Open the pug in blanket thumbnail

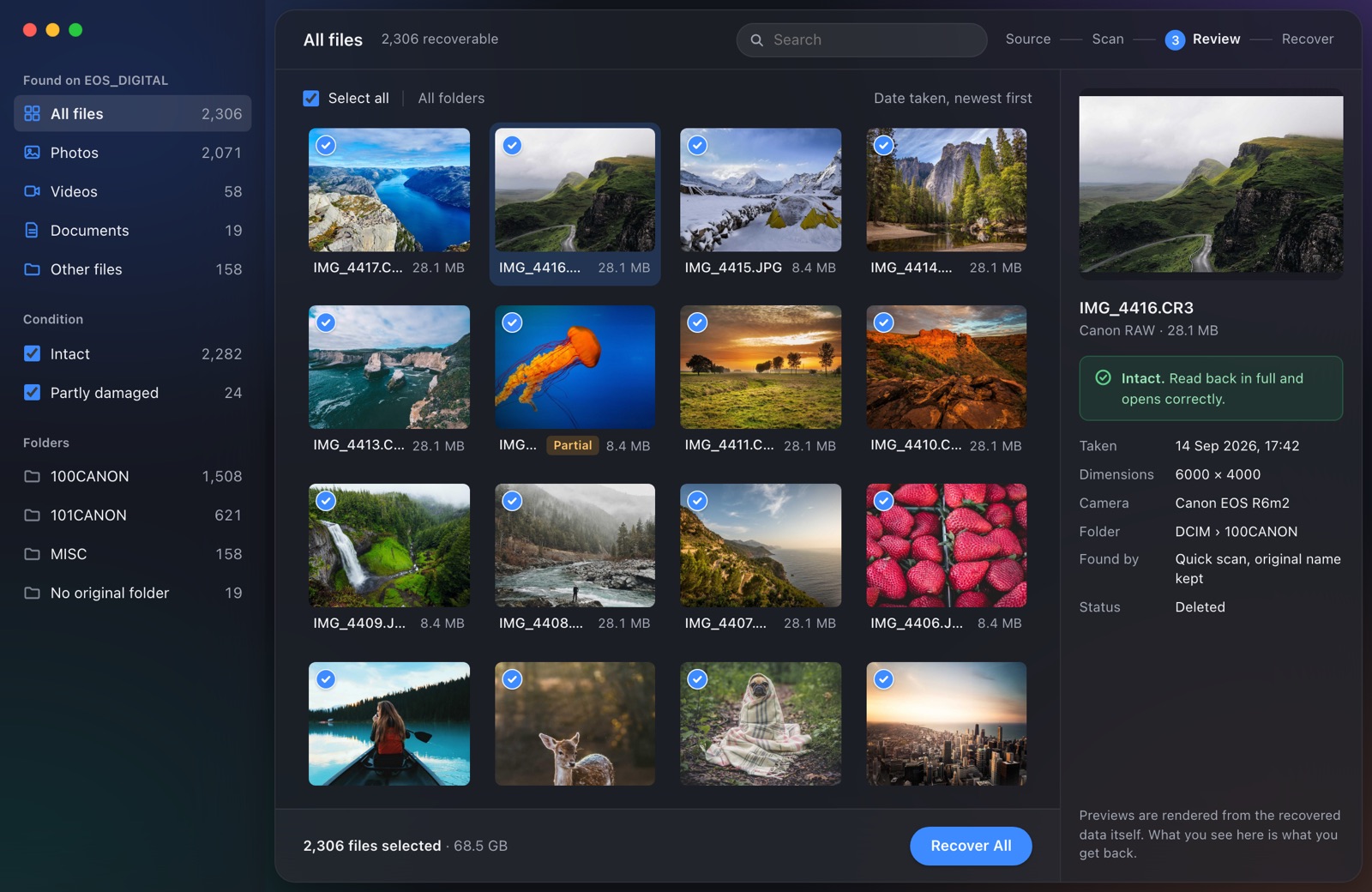point(761,724)
